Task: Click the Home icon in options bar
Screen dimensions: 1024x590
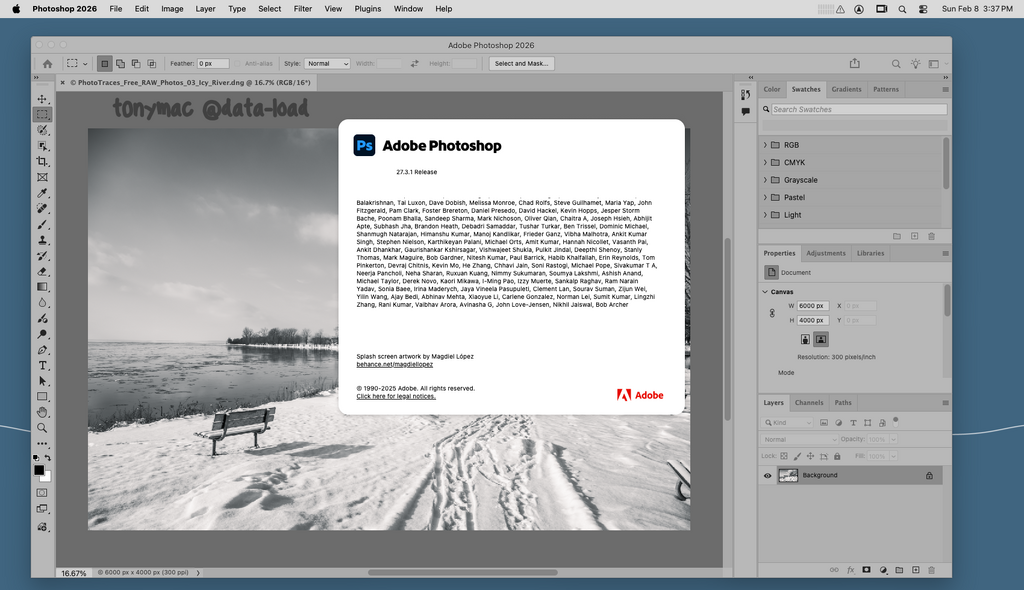Action: click(x=47, y=64)
